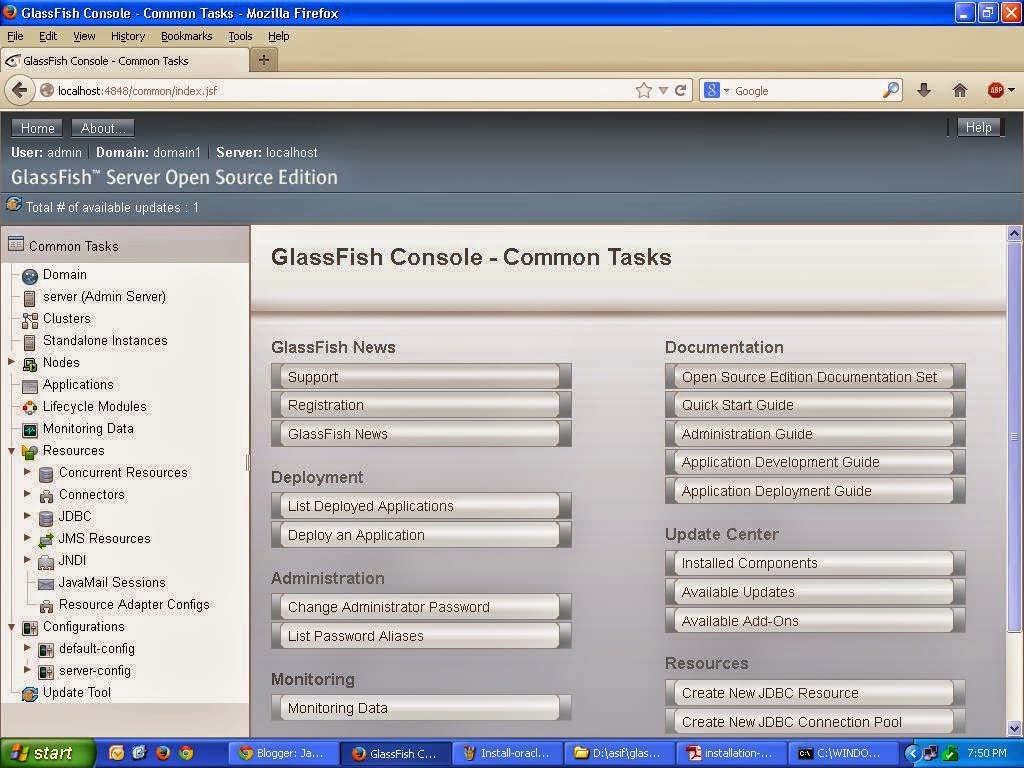Image resolution: width=1024 pixels, height=768 pixels.
Task: Click the Lifecycle Modules icon
Action: click(29, 408)
